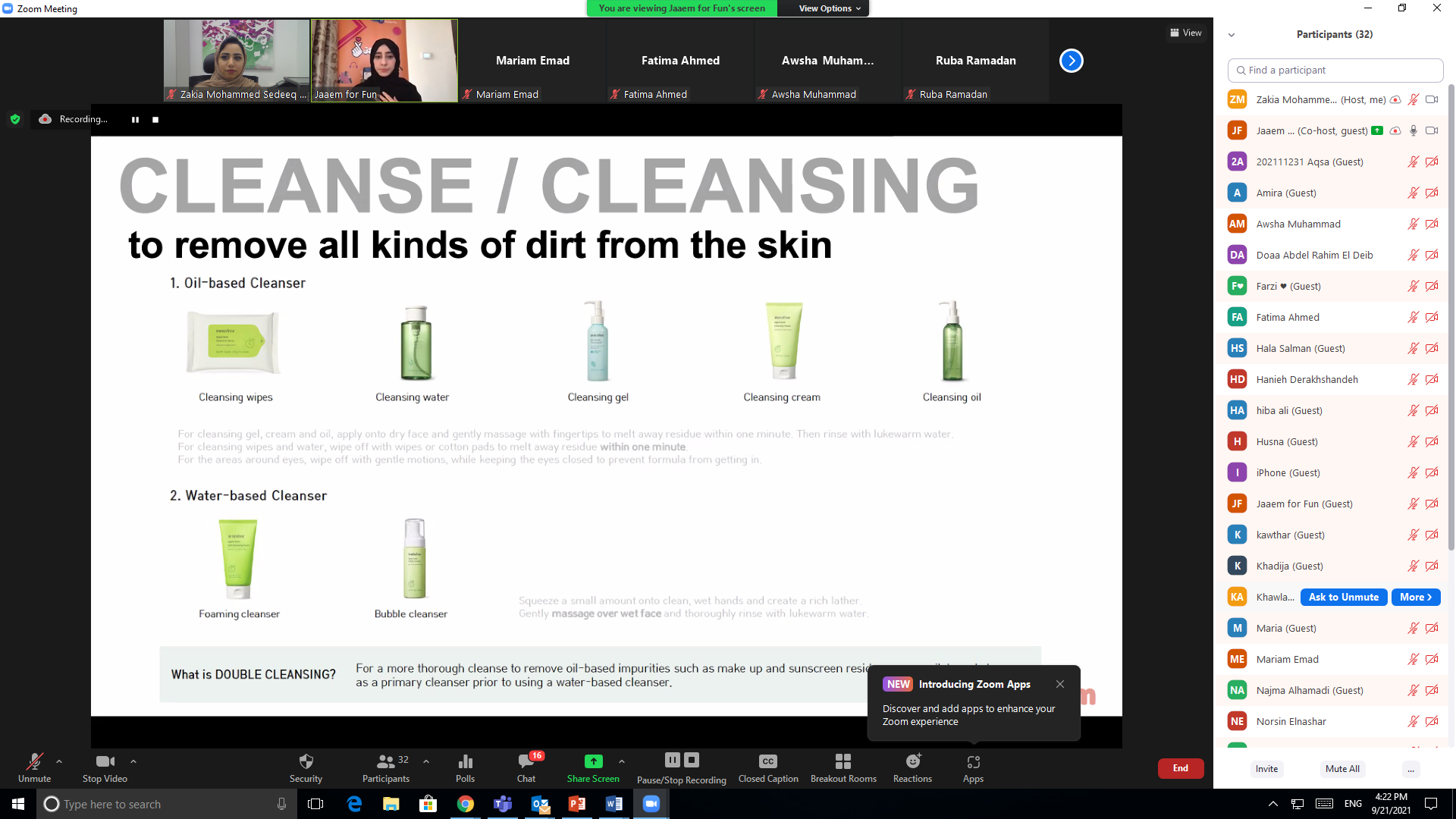Expand audio options arrow next to Unmute

(x=59, y=761)
